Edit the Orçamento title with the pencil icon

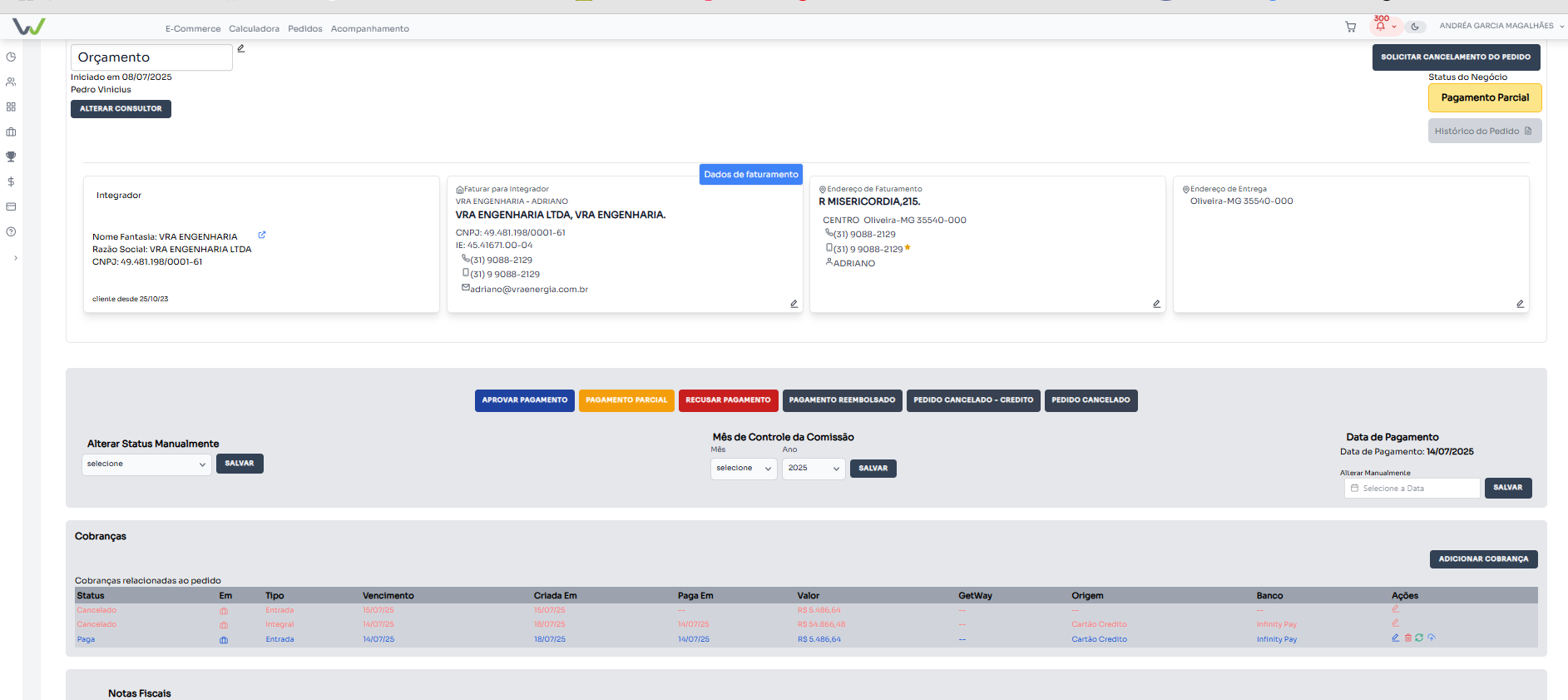[241, 48]
